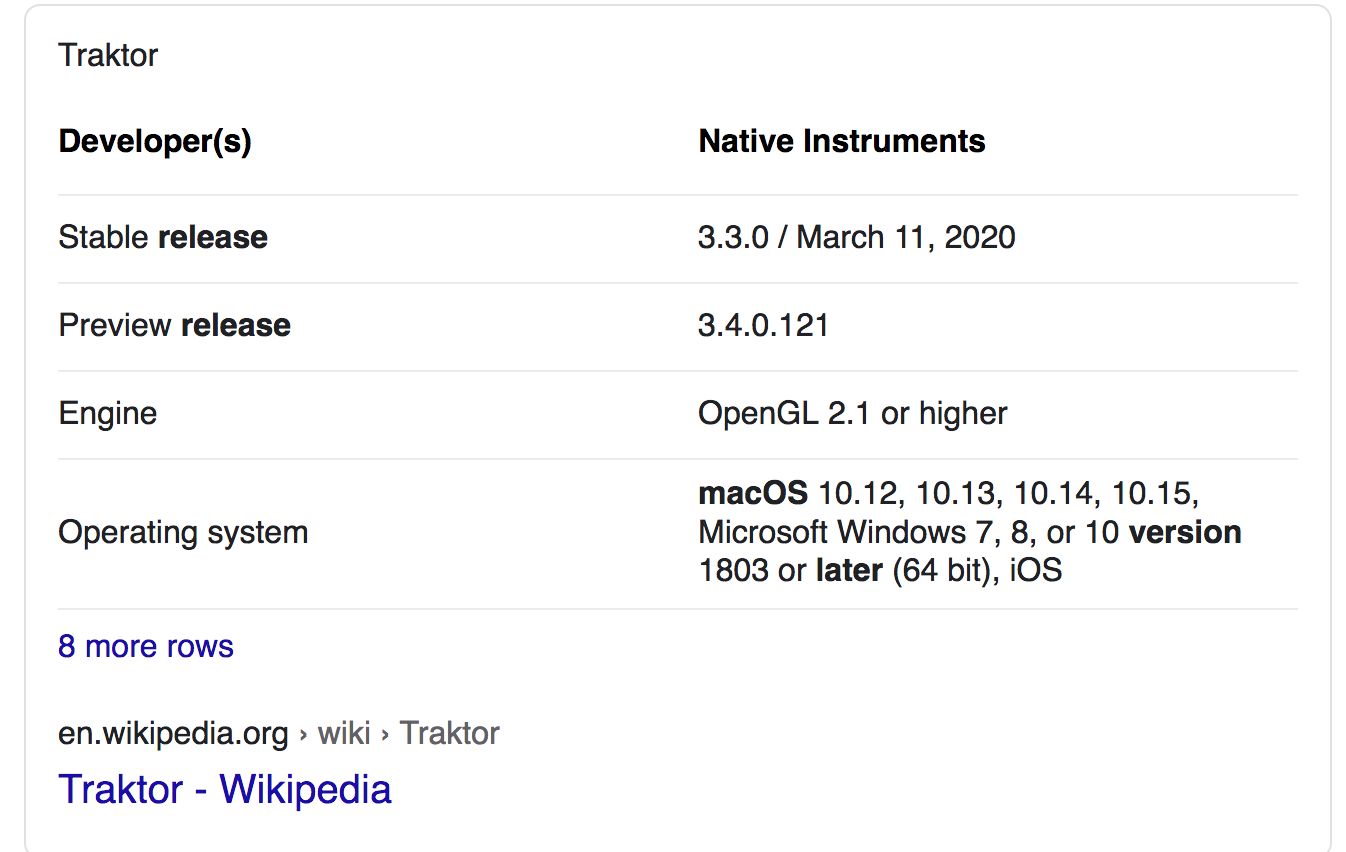Click the "Developer(s)" row label

point(155,141)
